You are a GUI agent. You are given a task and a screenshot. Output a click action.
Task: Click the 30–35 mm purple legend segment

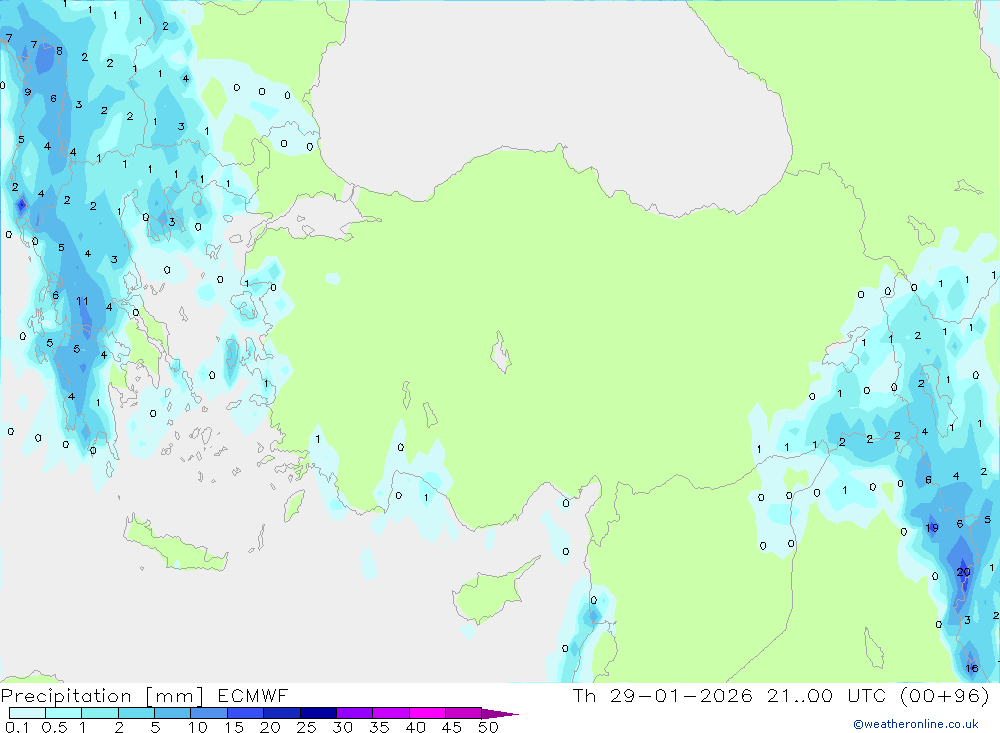click(354, 713)
